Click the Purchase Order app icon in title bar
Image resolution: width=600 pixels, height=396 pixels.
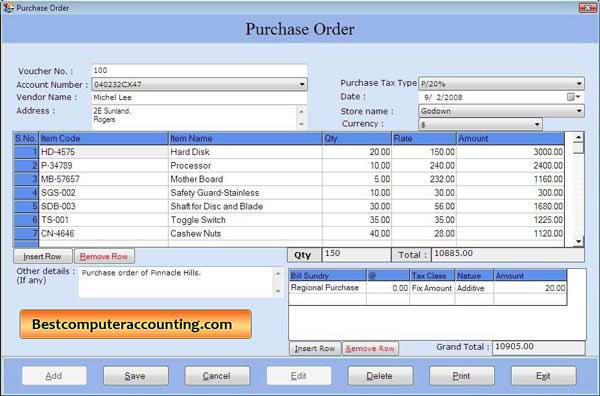8,8
